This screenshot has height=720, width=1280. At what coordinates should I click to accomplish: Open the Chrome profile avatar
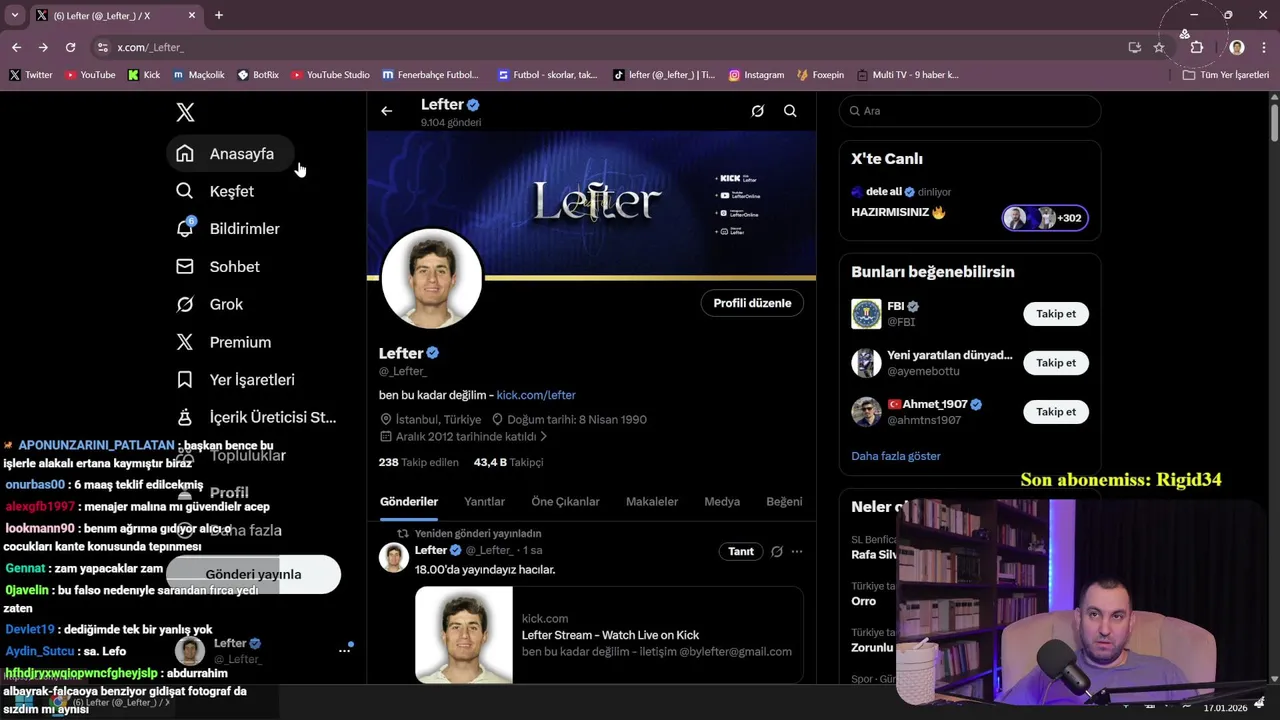(x=1237, y=47)
